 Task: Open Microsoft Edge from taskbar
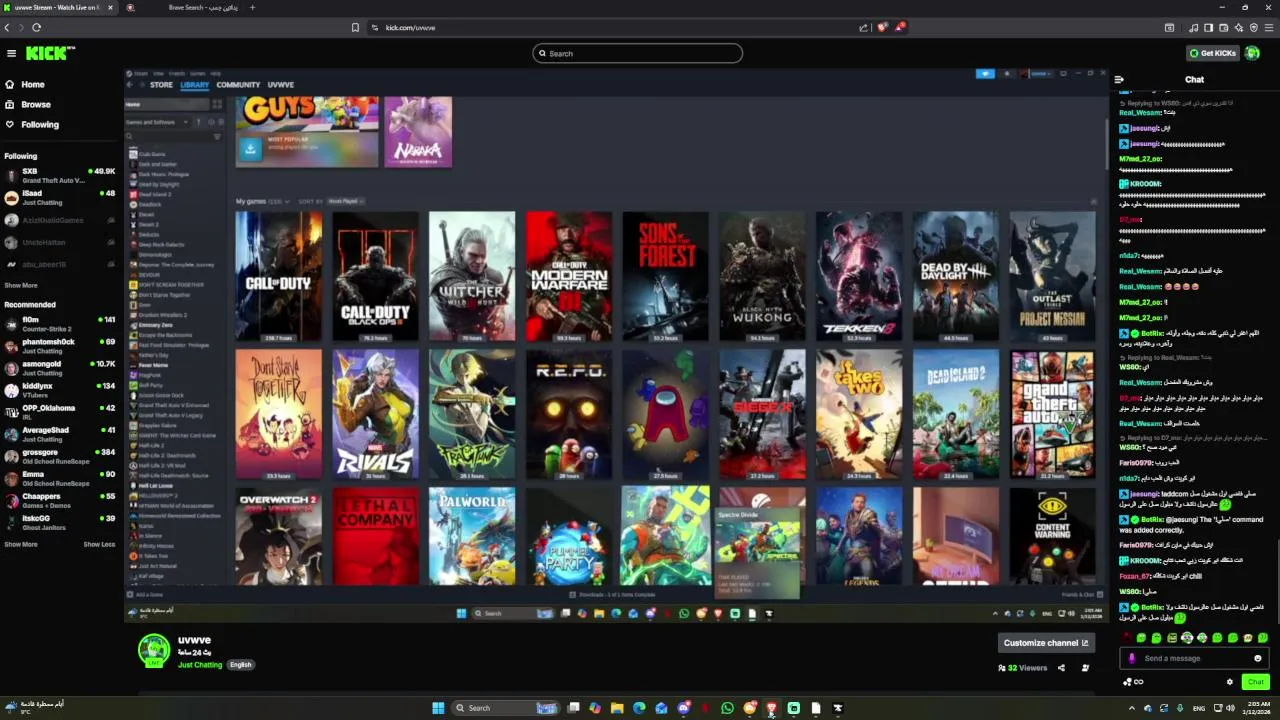coord(639,708)
